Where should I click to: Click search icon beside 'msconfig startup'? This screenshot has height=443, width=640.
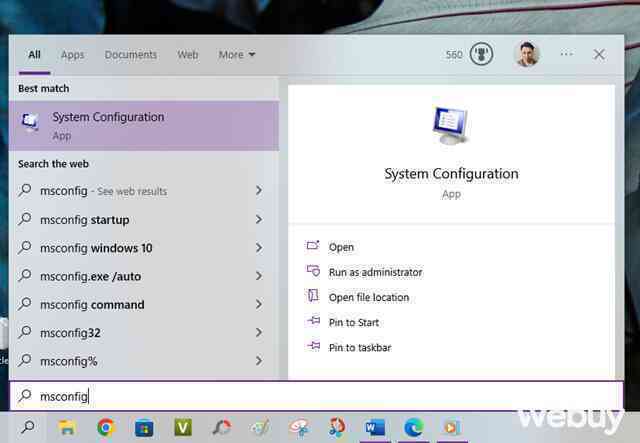(24, 219)
